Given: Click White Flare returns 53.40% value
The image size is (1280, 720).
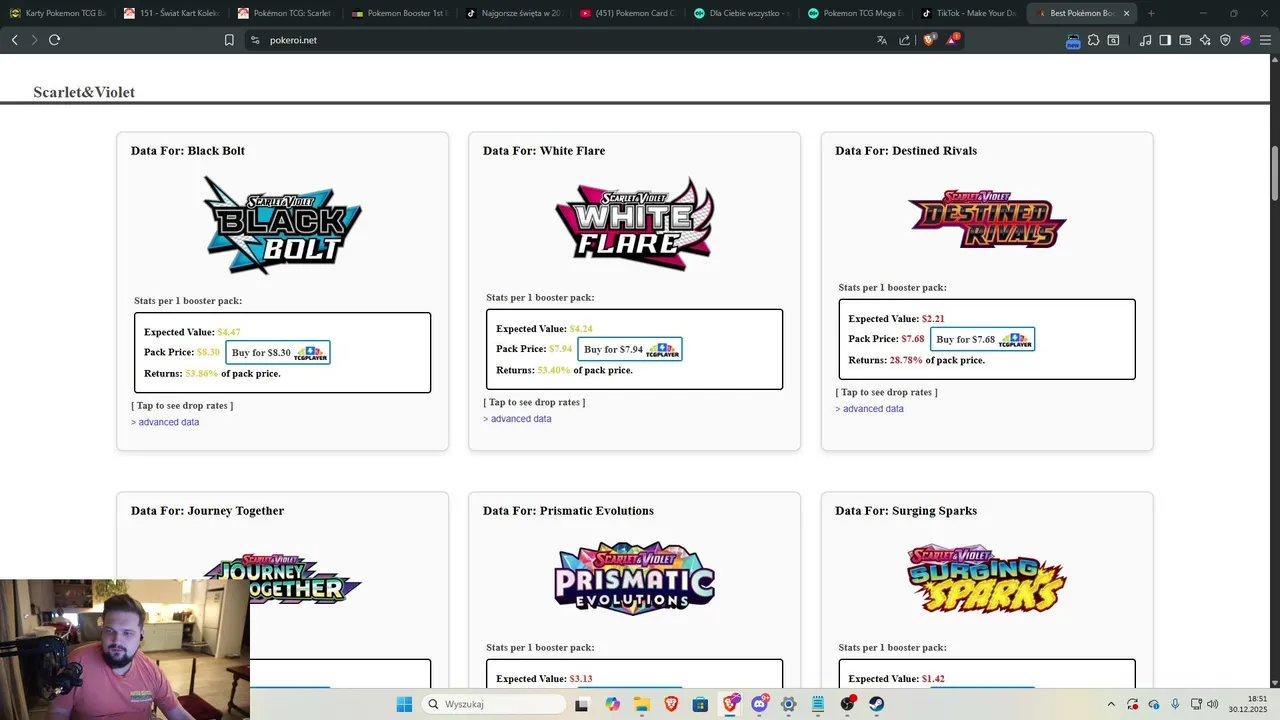Looking at the screenshot, I should tap(554, 370).
